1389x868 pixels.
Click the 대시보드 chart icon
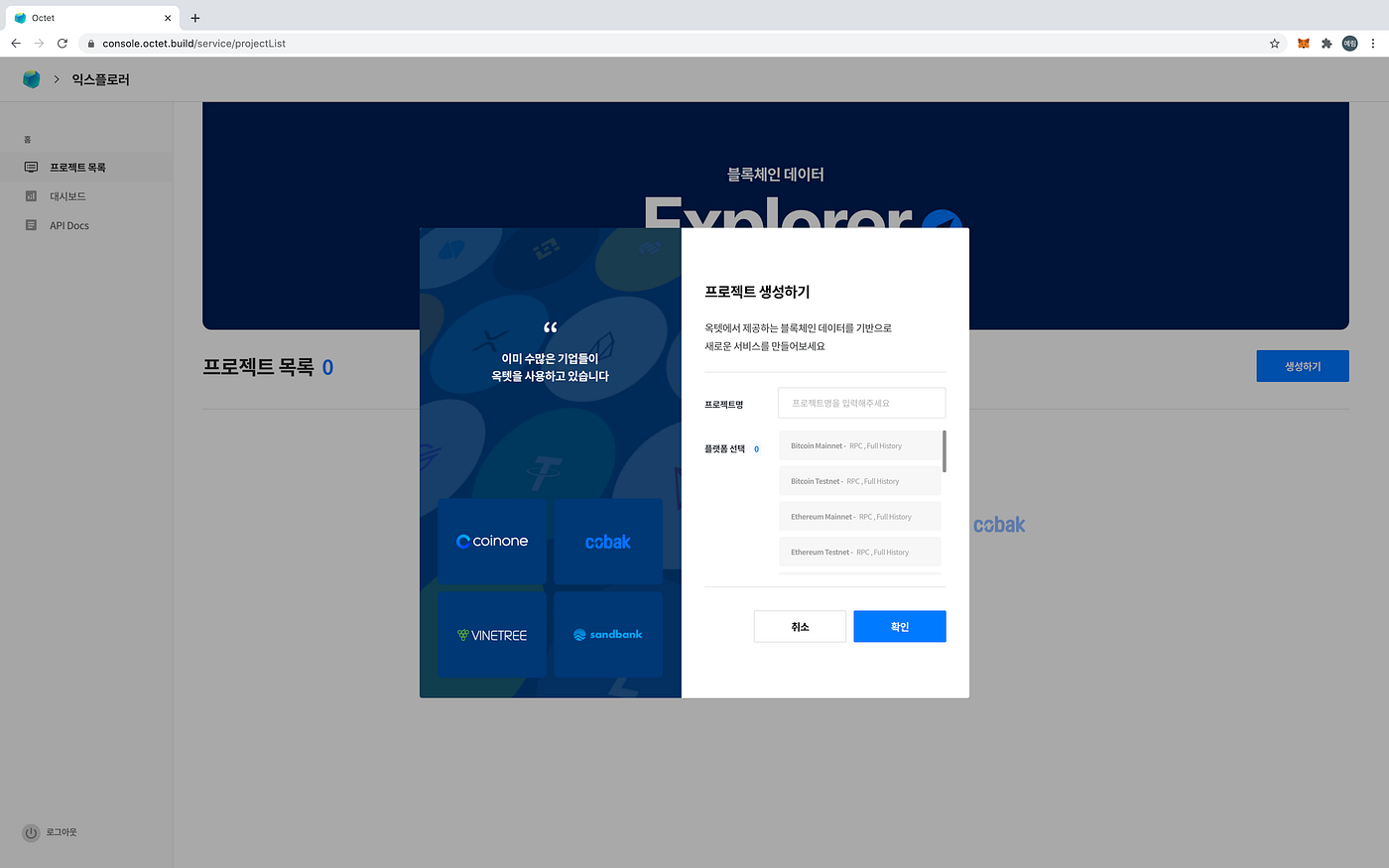pyautogui.click(x=31, y=196)
